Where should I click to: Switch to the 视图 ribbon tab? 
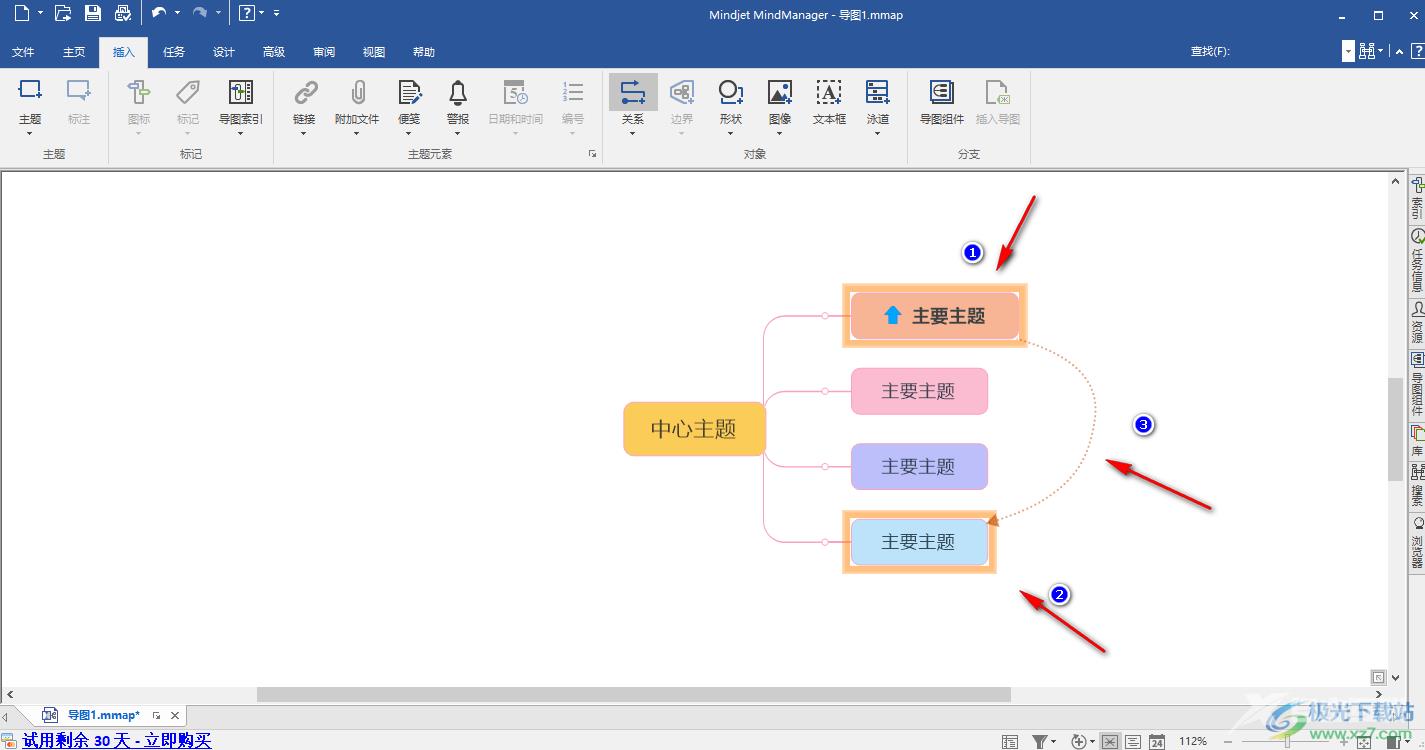click(374, 52)
